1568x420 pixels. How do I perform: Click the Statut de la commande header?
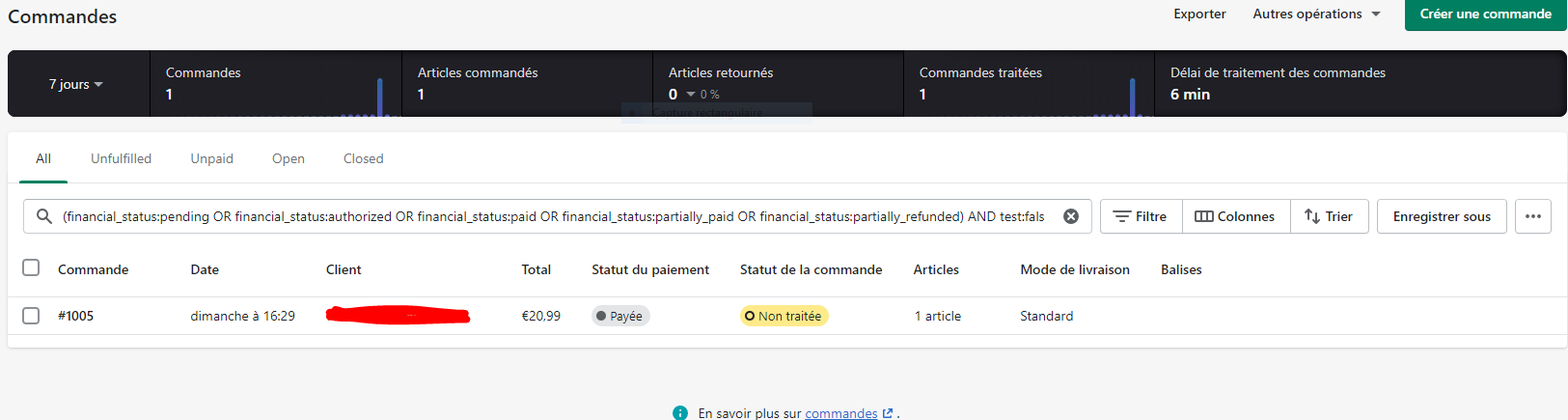(x=811, y=269)
